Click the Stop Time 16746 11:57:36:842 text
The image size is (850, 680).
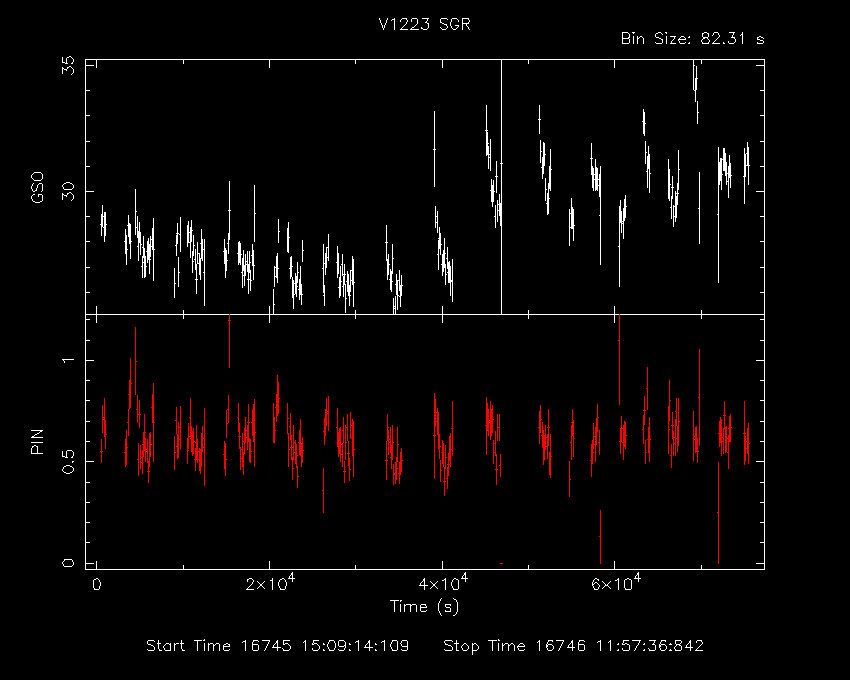(x=574, y=646)
